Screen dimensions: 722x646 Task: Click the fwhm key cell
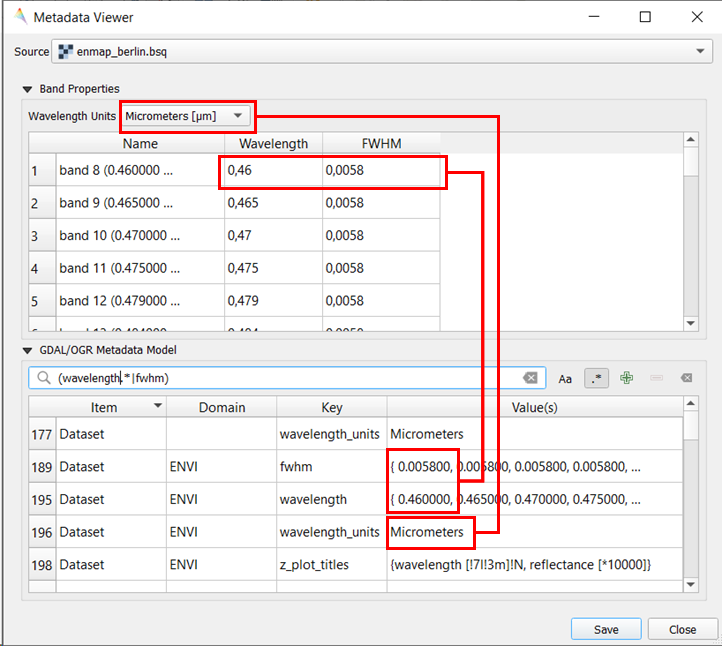click(x=332, y=467)
